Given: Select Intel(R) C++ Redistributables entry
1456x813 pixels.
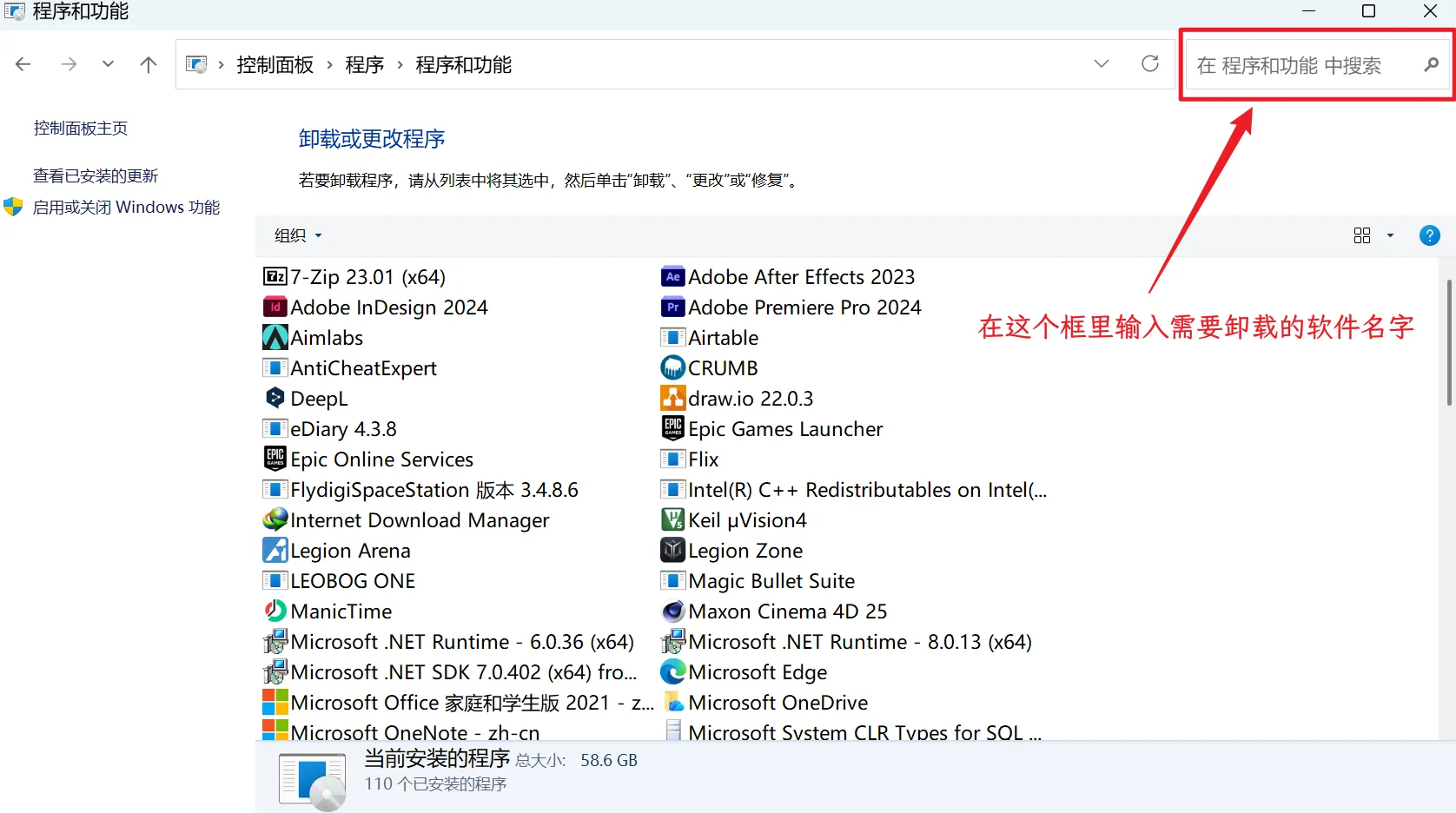Looking at the screenshot, I should (867, 490).
